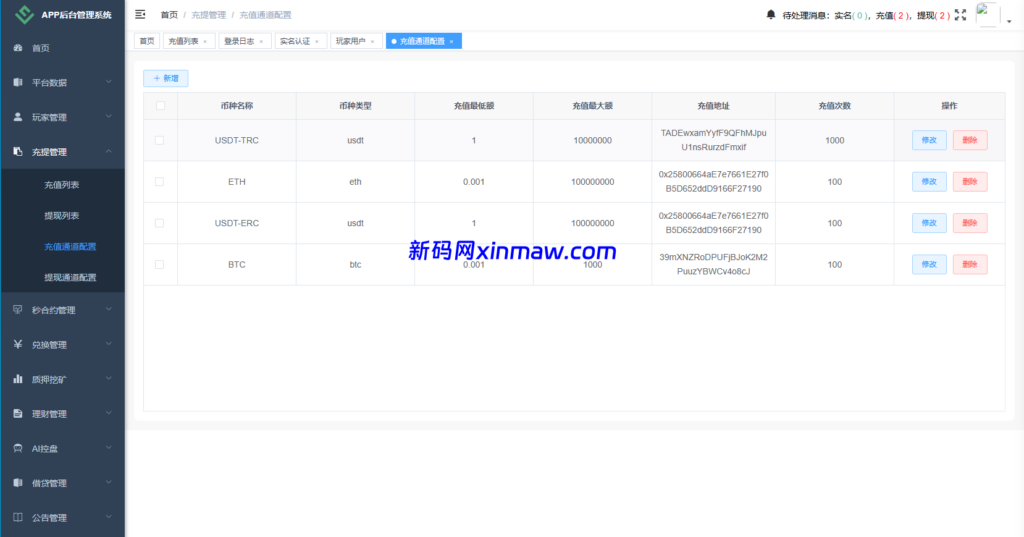1024x537 pixels.
Task: Click the TADEwxamYyfF9QFhMJpu address cell
Action: click(x=713, y=140)
